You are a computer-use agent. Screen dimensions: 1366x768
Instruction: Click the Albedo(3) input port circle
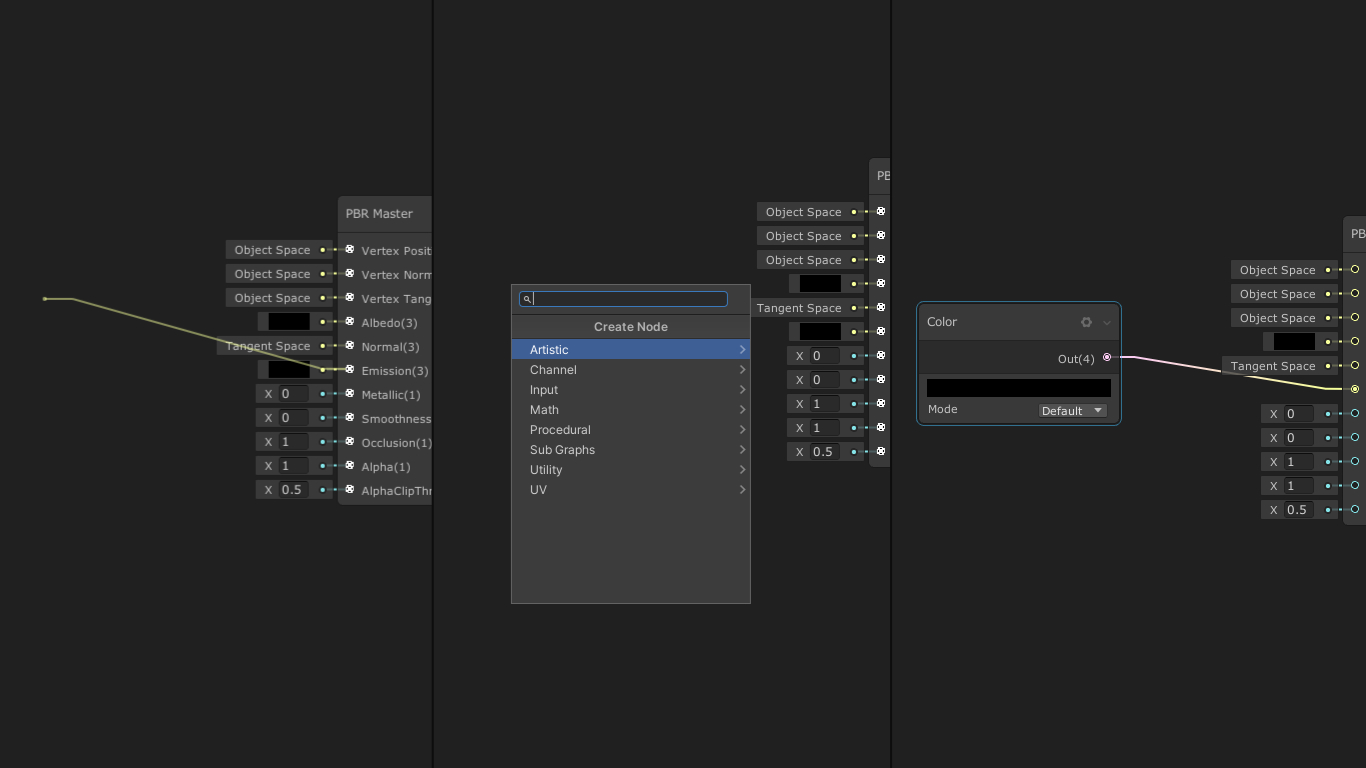(349, 322)
